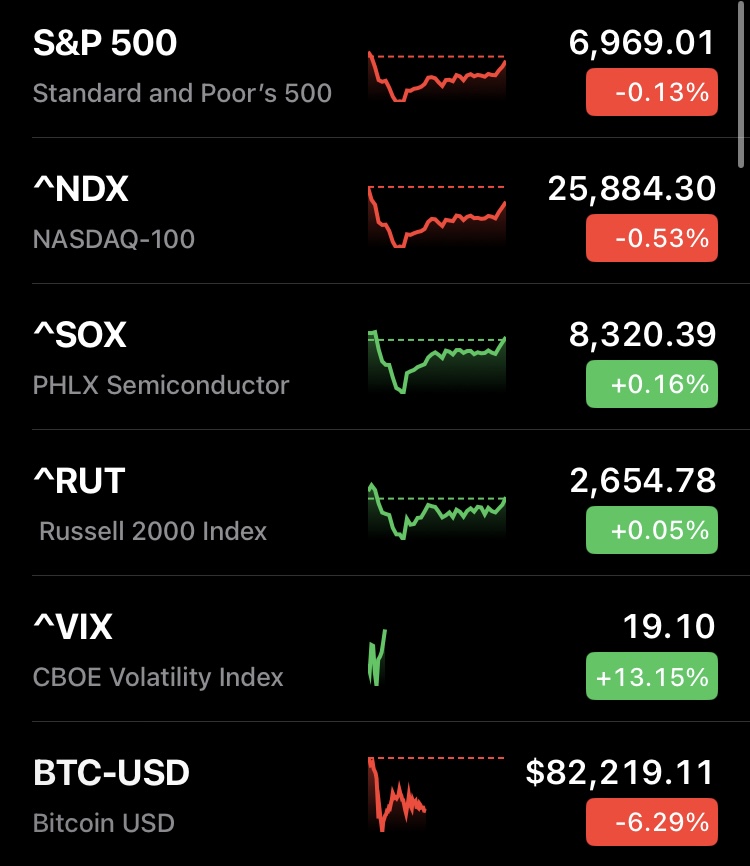Screen dimensions: 750x866
Task: Click the watchlist scrollbar
Action: click(741, 85)
